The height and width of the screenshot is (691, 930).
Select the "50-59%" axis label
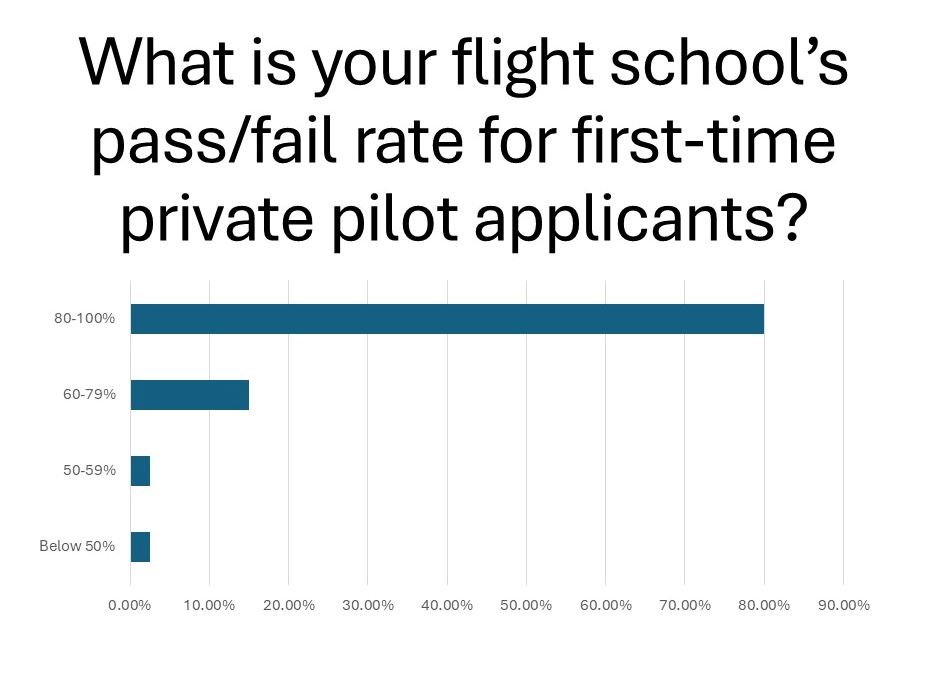(89, 471)
